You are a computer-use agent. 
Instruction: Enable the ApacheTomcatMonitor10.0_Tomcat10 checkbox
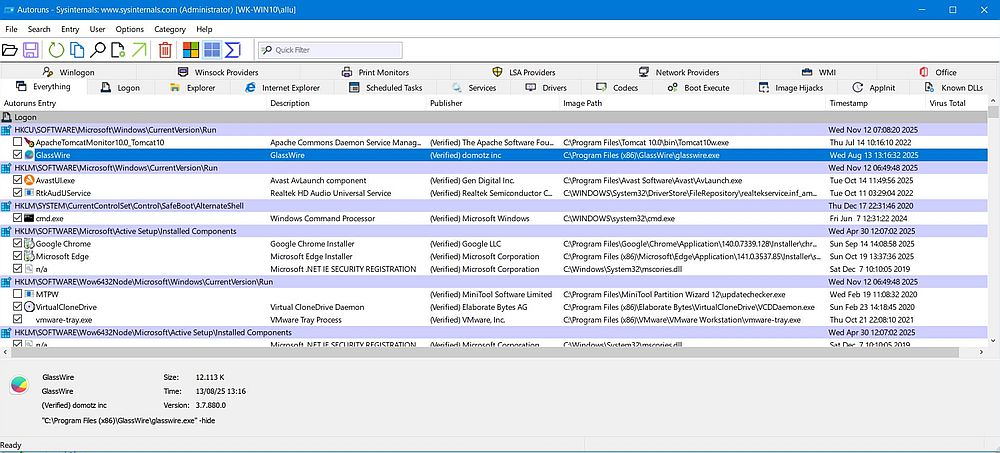click(18, 142)
